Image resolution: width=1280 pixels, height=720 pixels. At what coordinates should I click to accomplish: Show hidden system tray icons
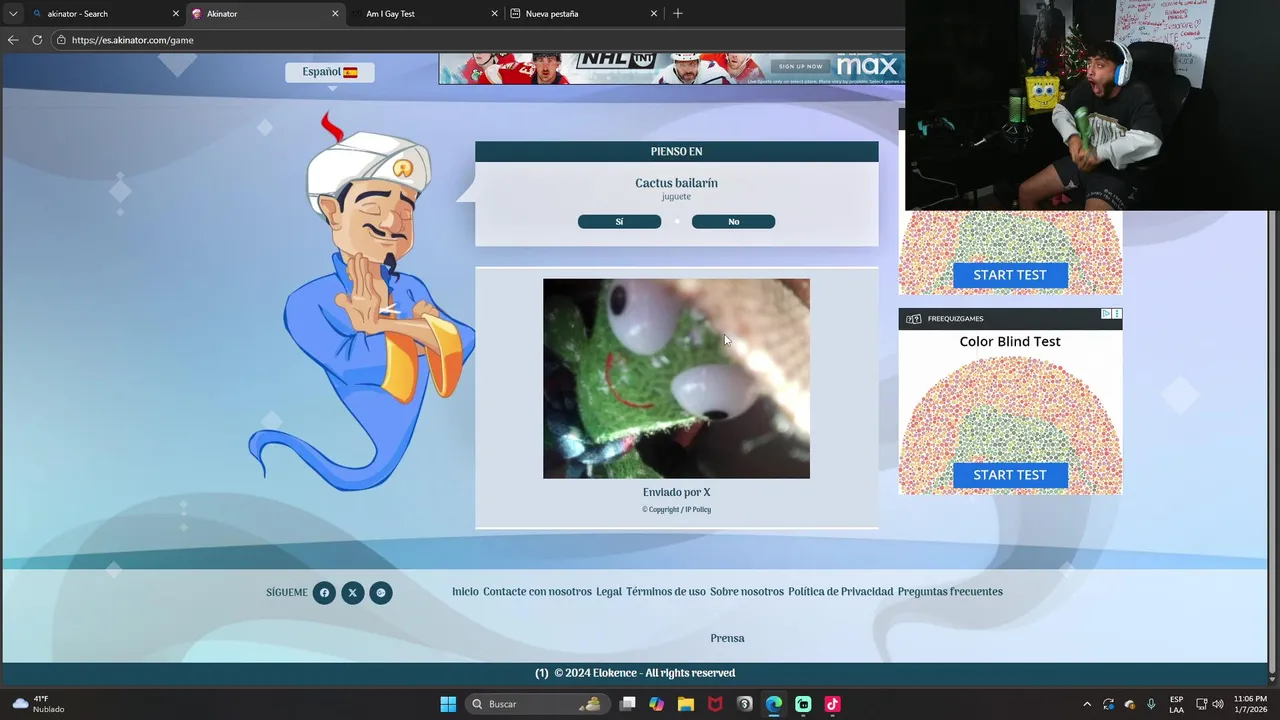point(1087,704)
